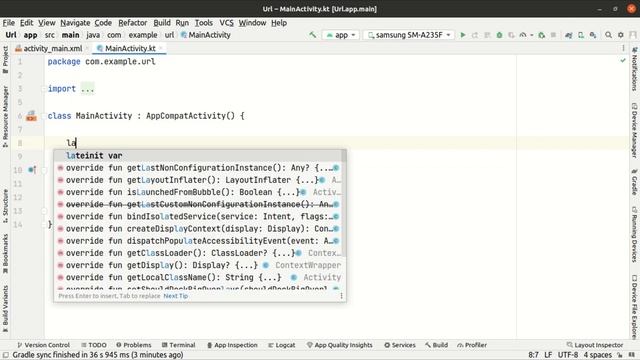Viewport: 640px width, 360px height.
Task: Collapse the MainActivity class fold marker
Action: [43, 116]
